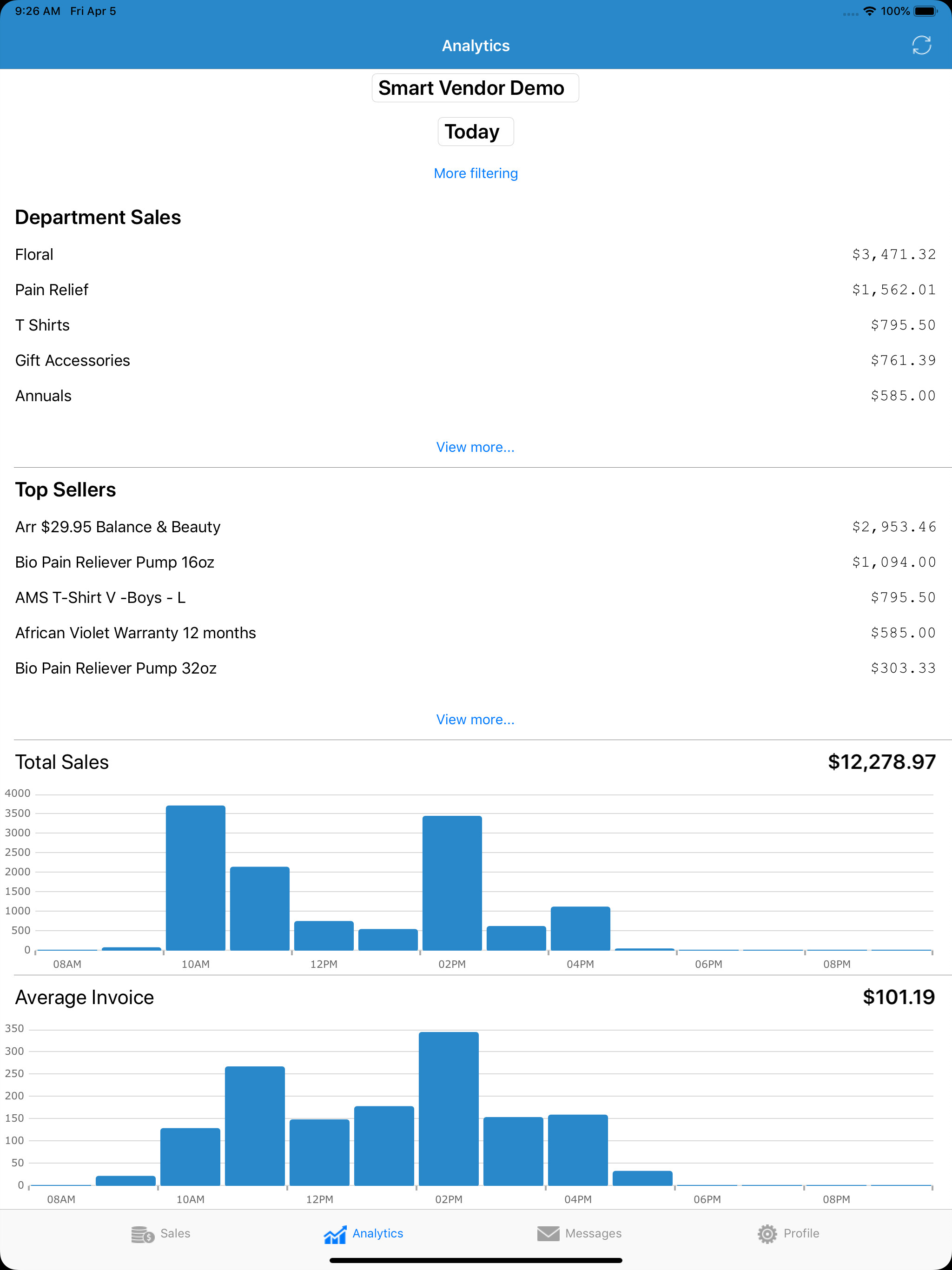Select the T Shirts department row
The height and width of the screenshot is (1270, 952).
(x=476, y=325)
